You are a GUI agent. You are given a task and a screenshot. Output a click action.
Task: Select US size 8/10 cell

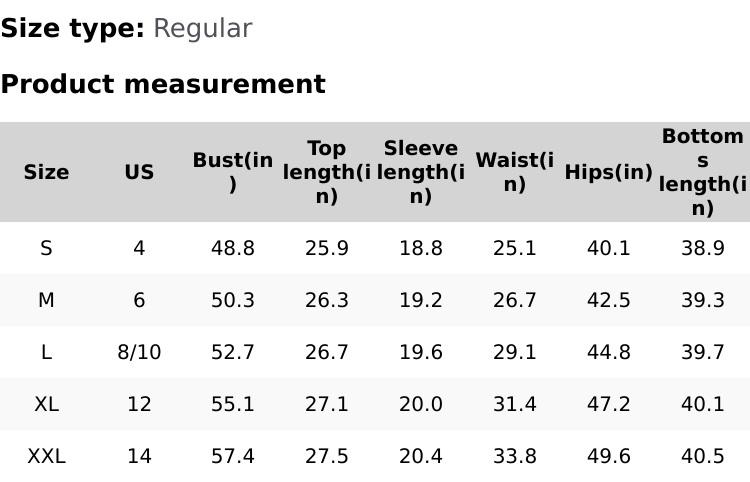click(139, 352)
